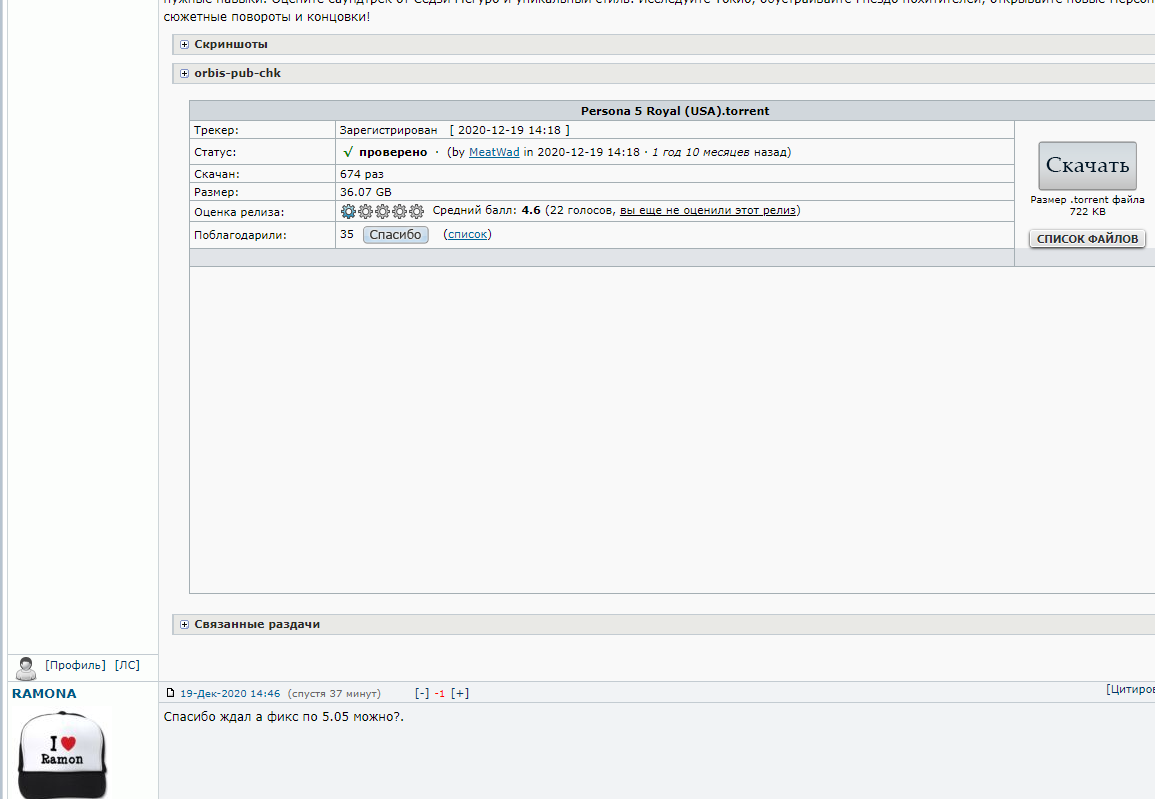This screenshot has height=799, width=1155.
Task: Click the Скачать download button
Action: coord(1087,166)
